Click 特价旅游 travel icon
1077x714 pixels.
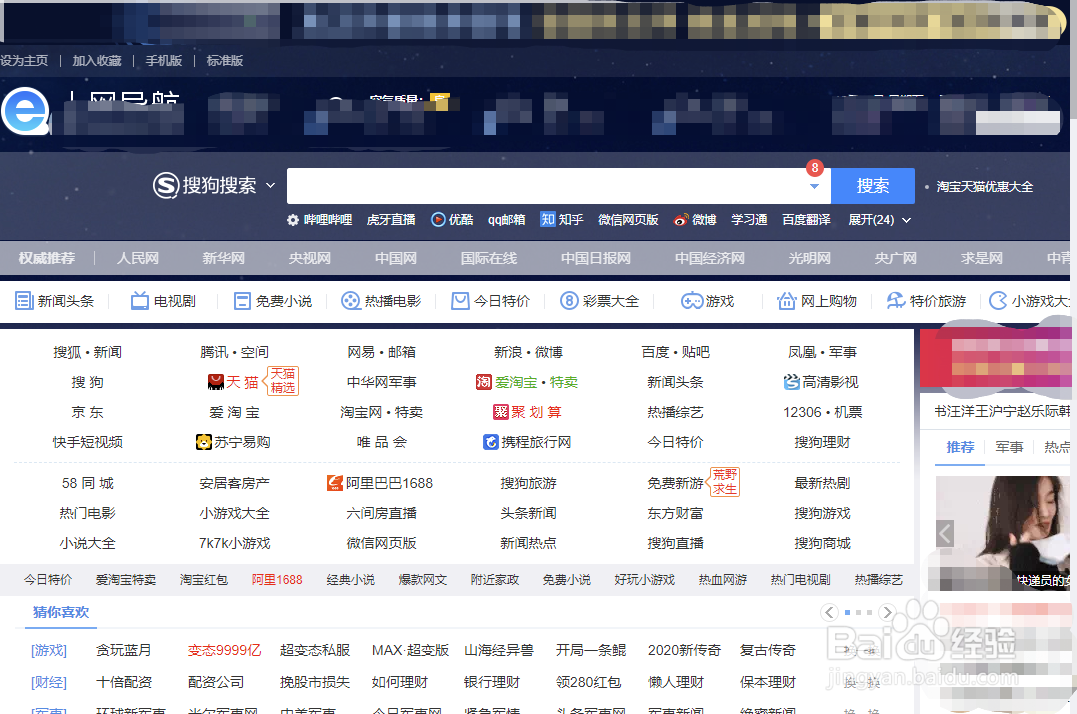click(x=896, y=301)
